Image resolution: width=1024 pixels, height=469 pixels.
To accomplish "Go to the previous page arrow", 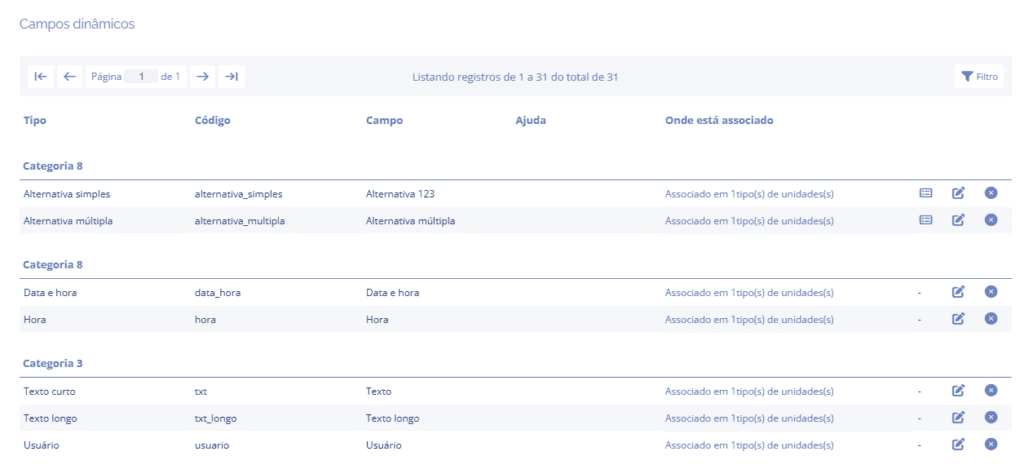I will pos(69,77).
